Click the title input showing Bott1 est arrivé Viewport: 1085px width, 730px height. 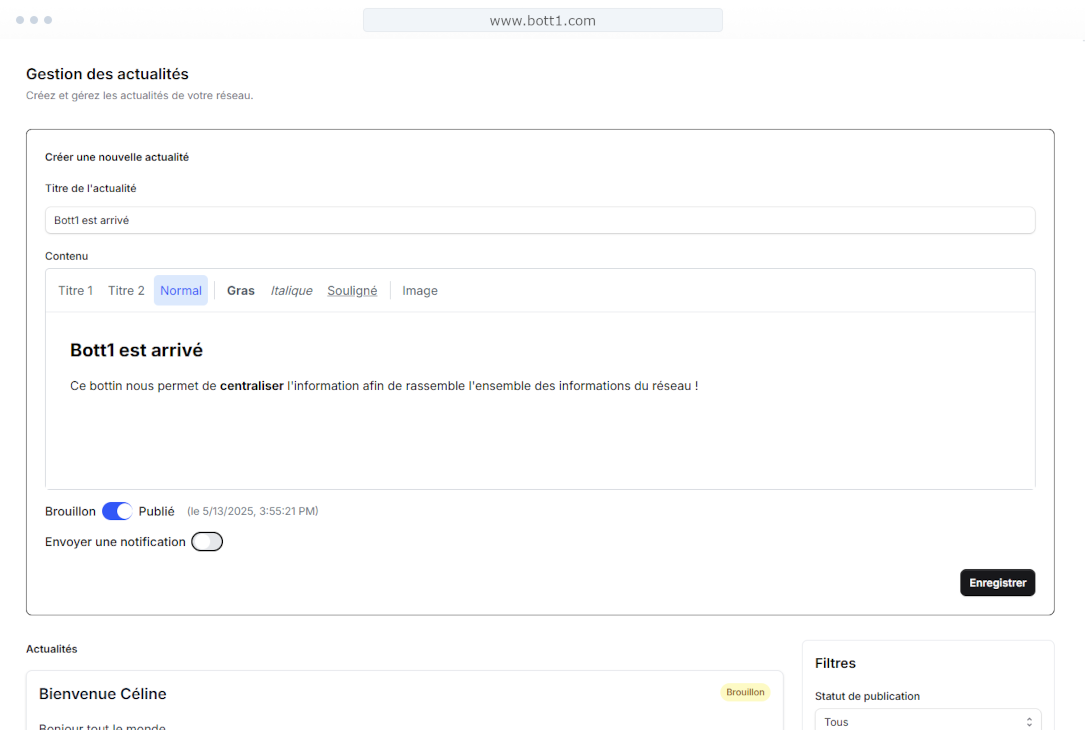coord(540,220)
